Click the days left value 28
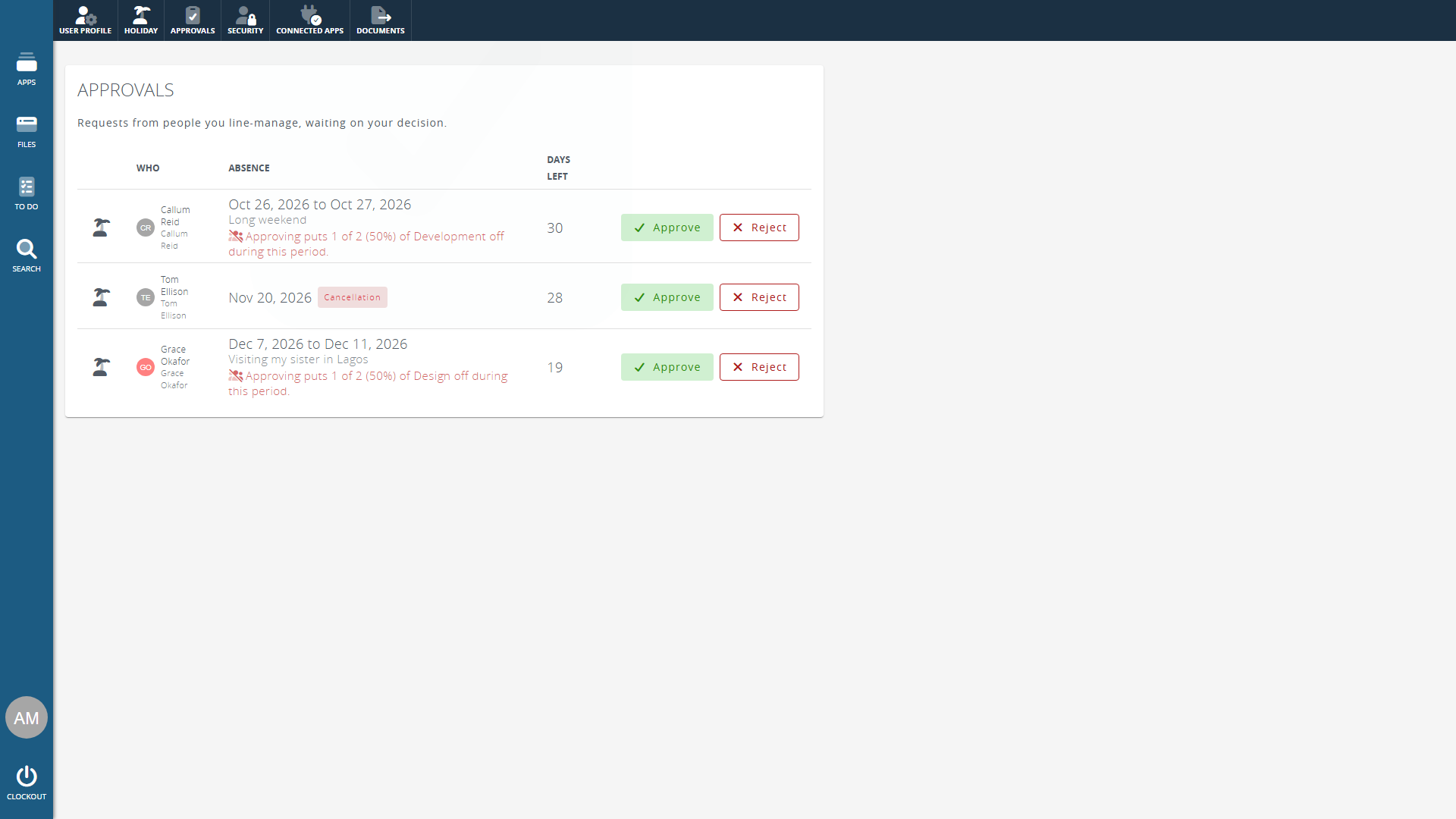This screenshot has height=819, width=1456. pos(555,298)
